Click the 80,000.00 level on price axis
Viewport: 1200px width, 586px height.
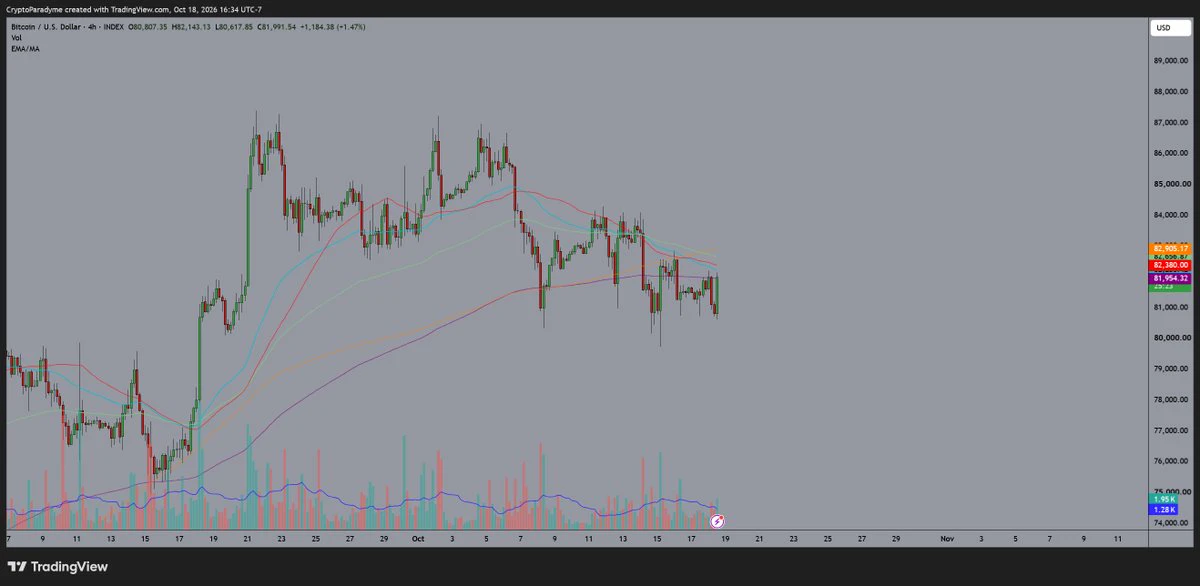pos(1170,338)
